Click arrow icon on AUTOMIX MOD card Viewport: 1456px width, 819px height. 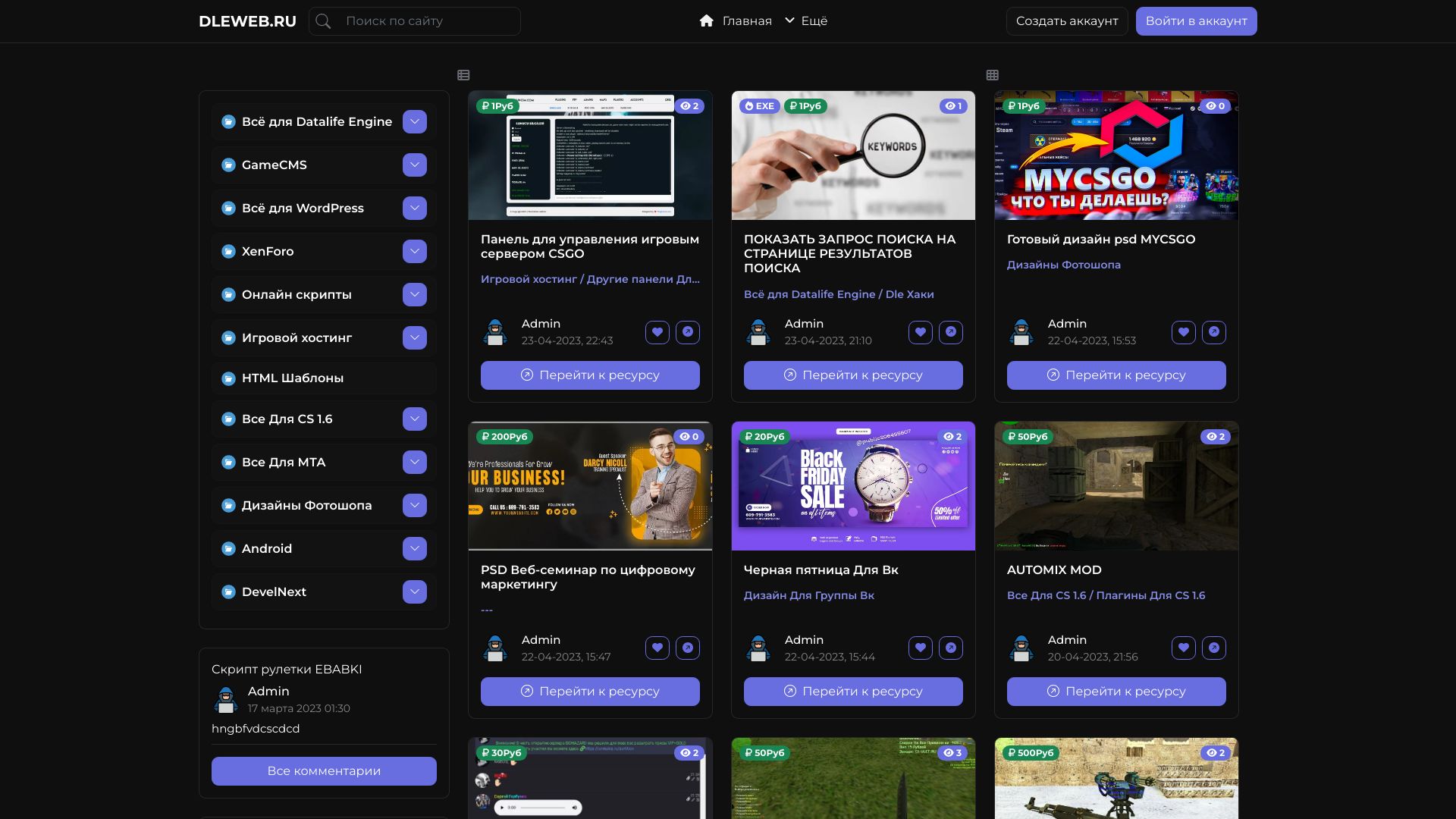coord(1214,648)
